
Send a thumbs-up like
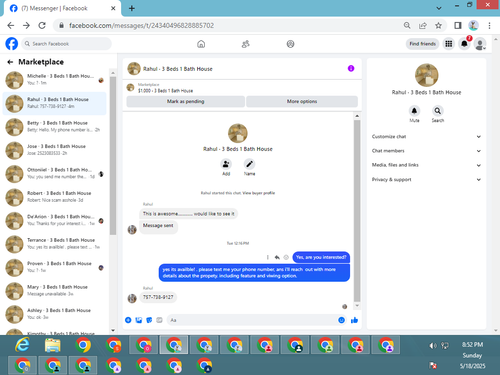(x=354, y=320)
